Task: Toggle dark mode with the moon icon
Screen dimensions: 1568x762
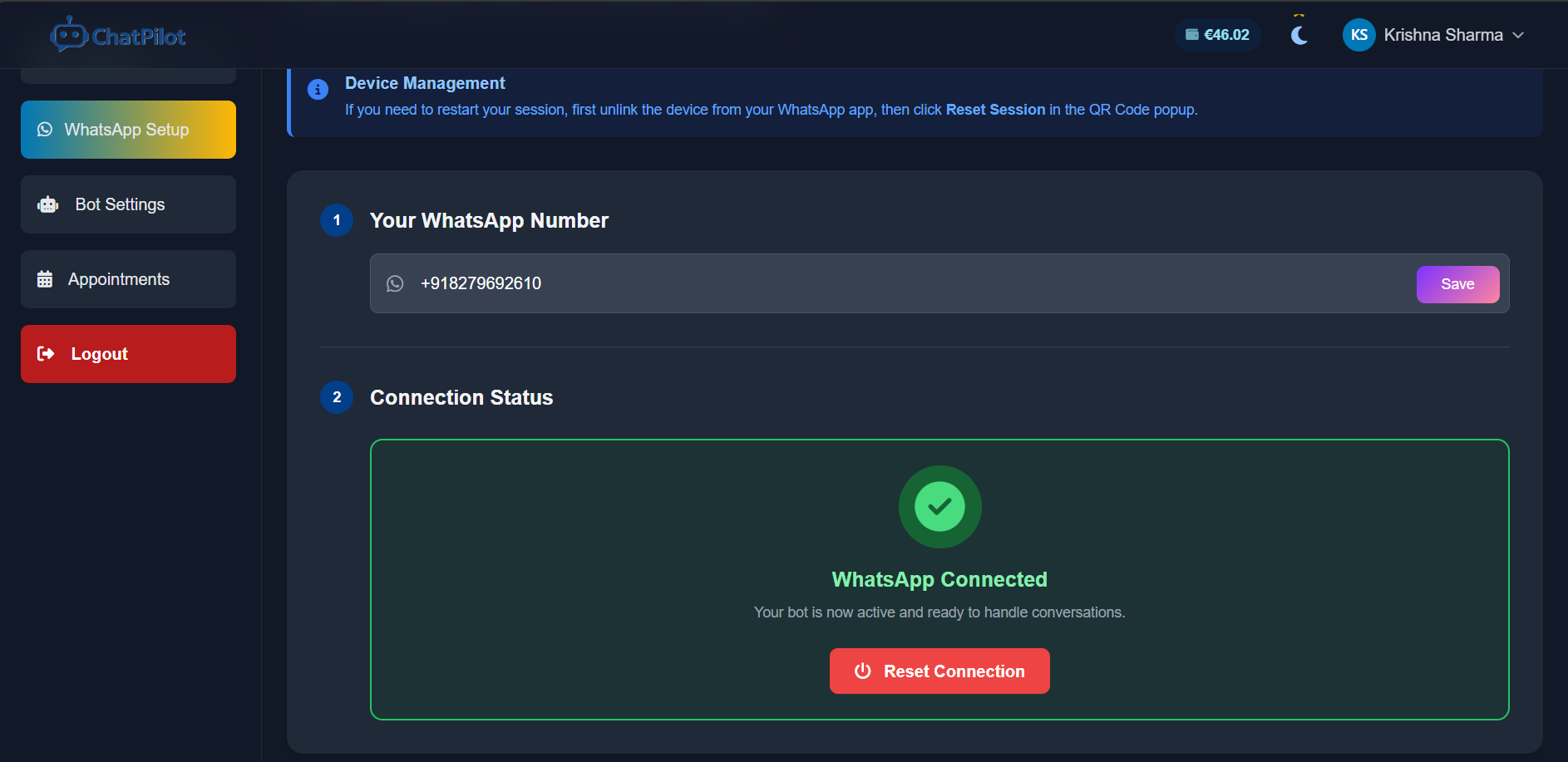Action: click(1298, 34)
